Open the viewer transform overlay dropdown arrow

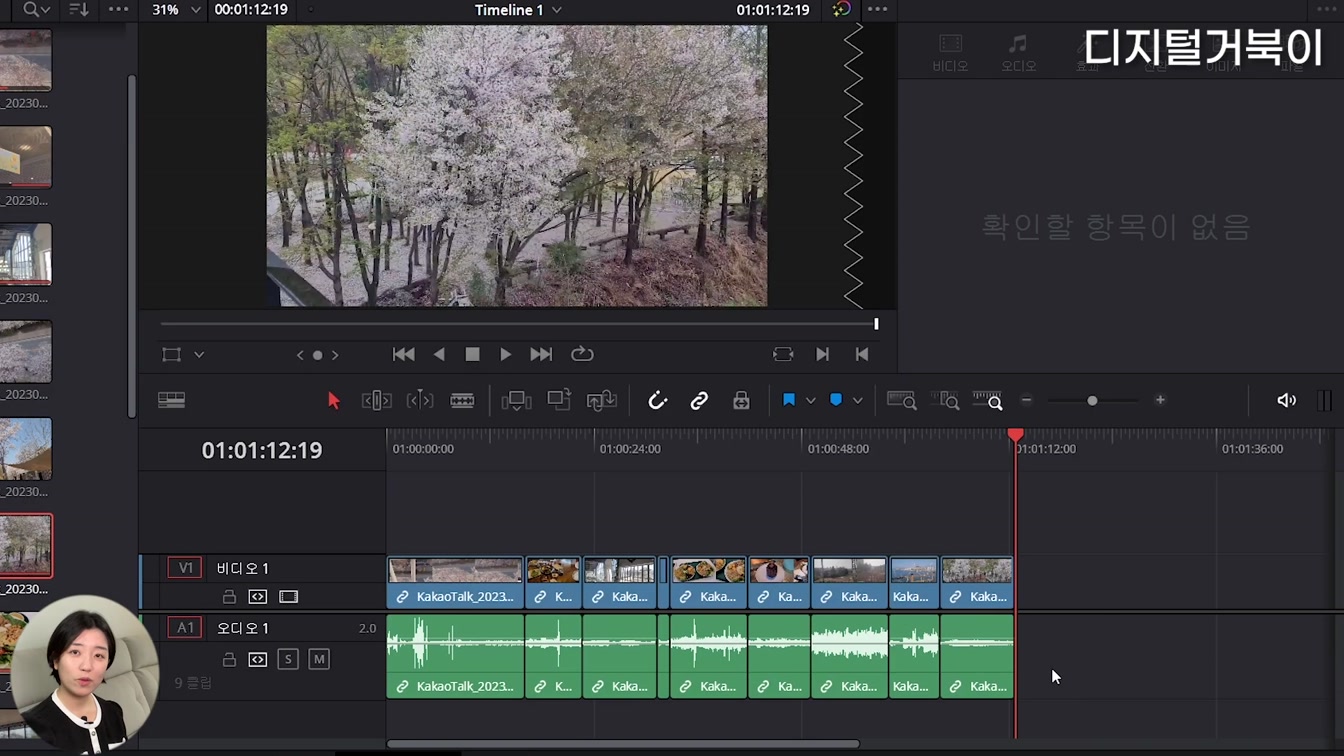(x=199, y=354)
